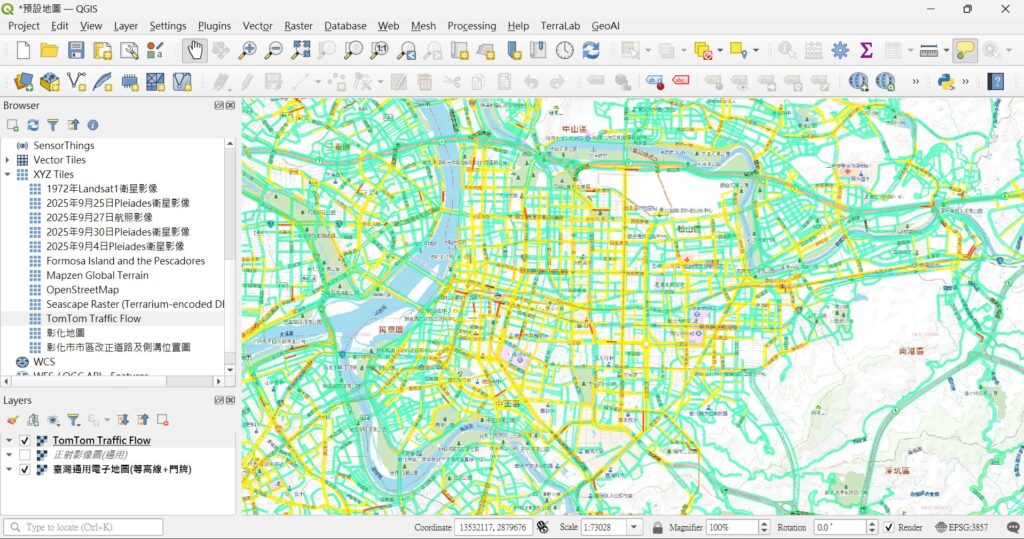Open the Processing Toolbox gear icon
This screenshot has width=1024, height=539.
click(840, 50)
